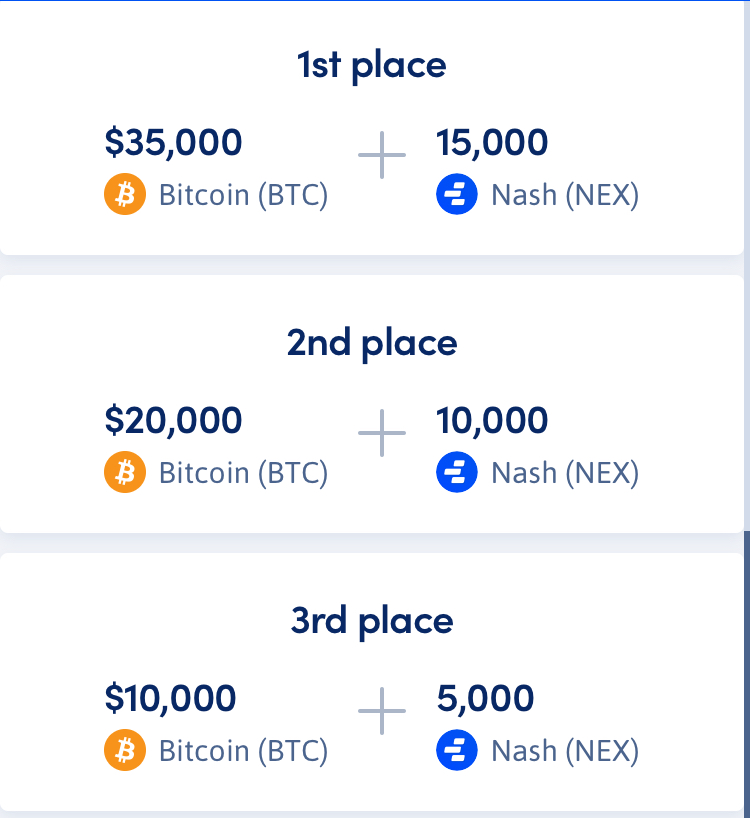
Task: Click the Bitcoin icon in 1st place card
Action: click(x=125, y=194)
